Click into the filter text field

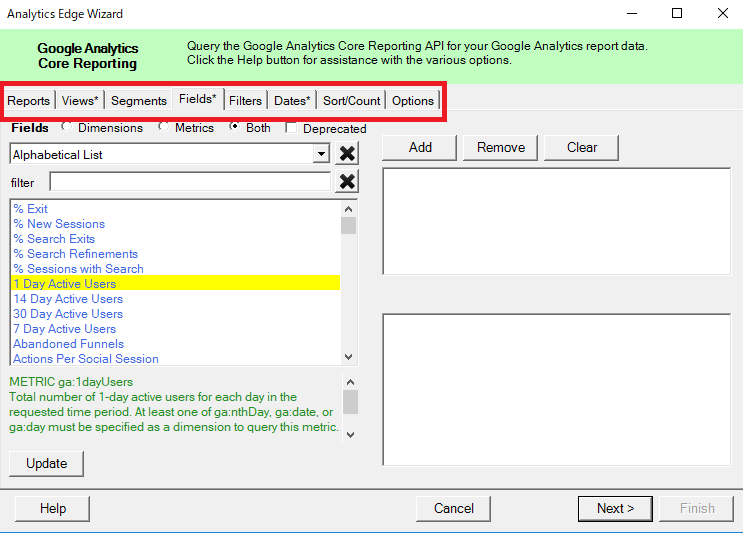pos(190,182)
